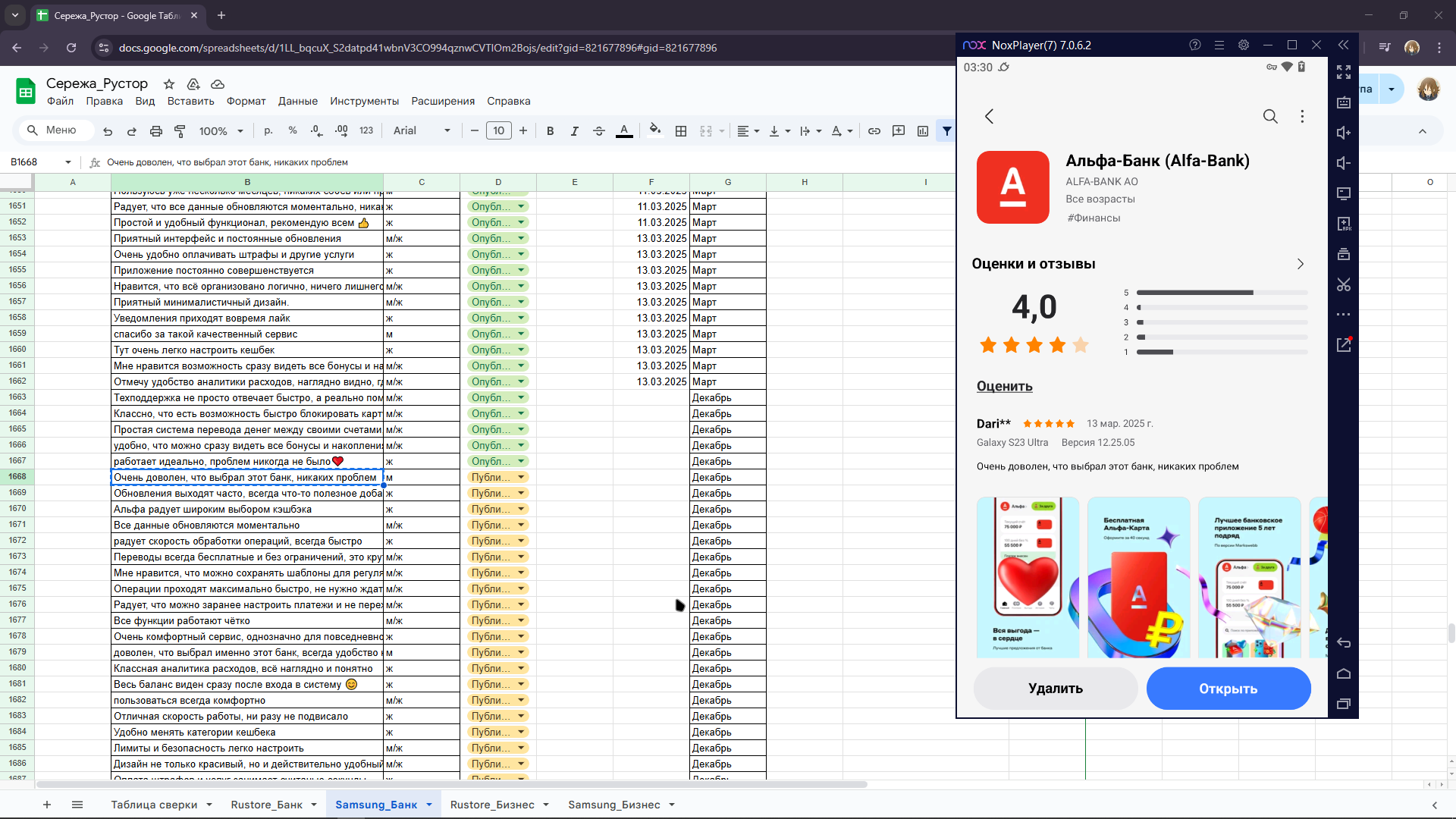Click the Оценить link

coord(1004,386)
